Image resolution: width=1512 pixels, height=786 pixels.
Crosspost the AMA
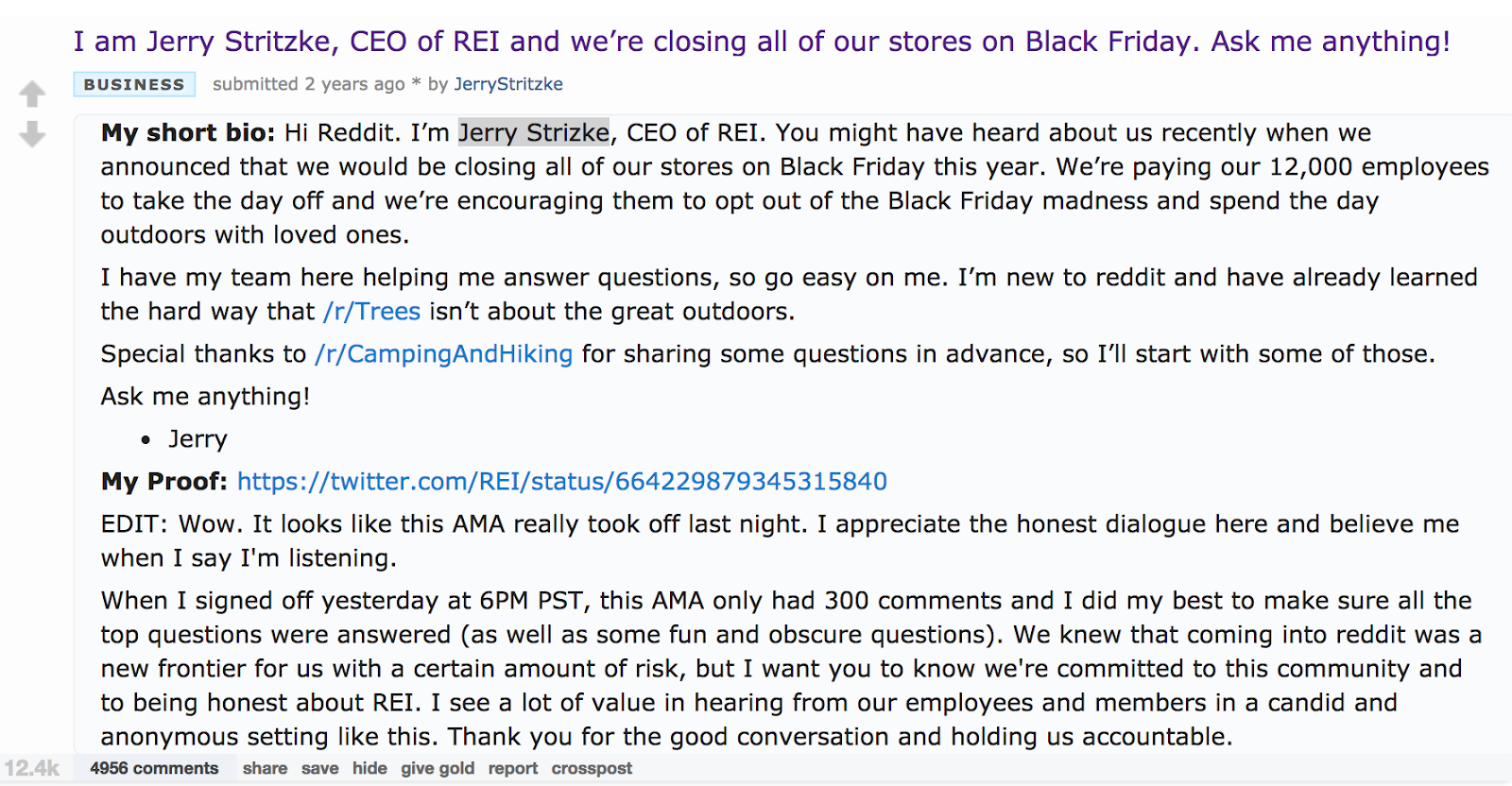pyautogui.click(x=591, y=768)
